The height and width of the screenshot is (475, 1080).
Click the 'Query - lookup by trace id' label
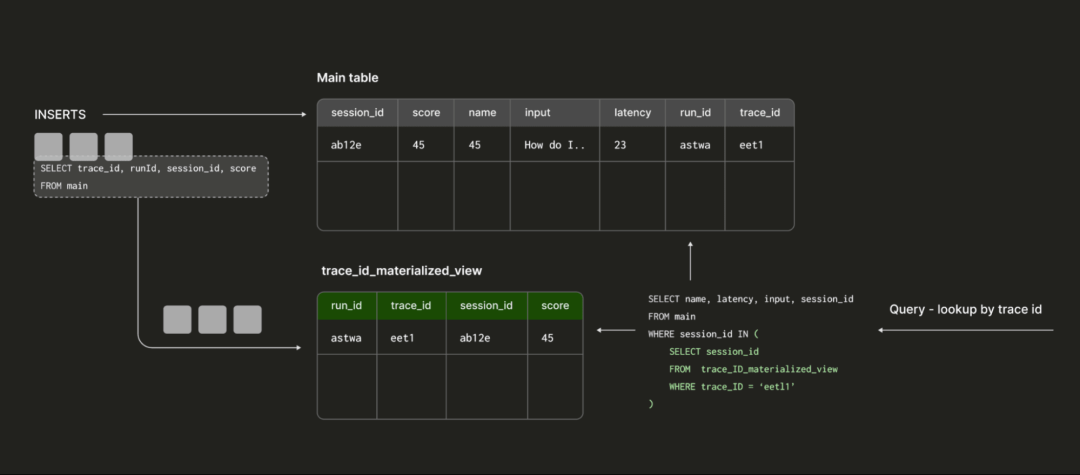[x=965, y=309]
